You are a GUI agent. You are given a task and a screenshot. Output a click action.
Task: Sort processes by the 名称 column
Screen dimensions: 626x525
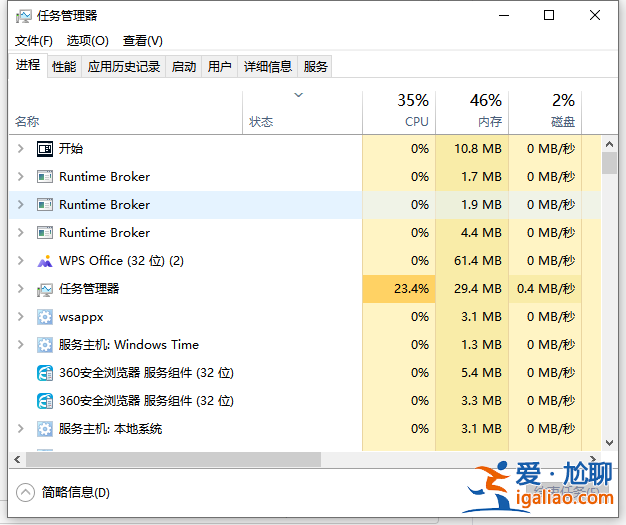click(x=126, y=113)
